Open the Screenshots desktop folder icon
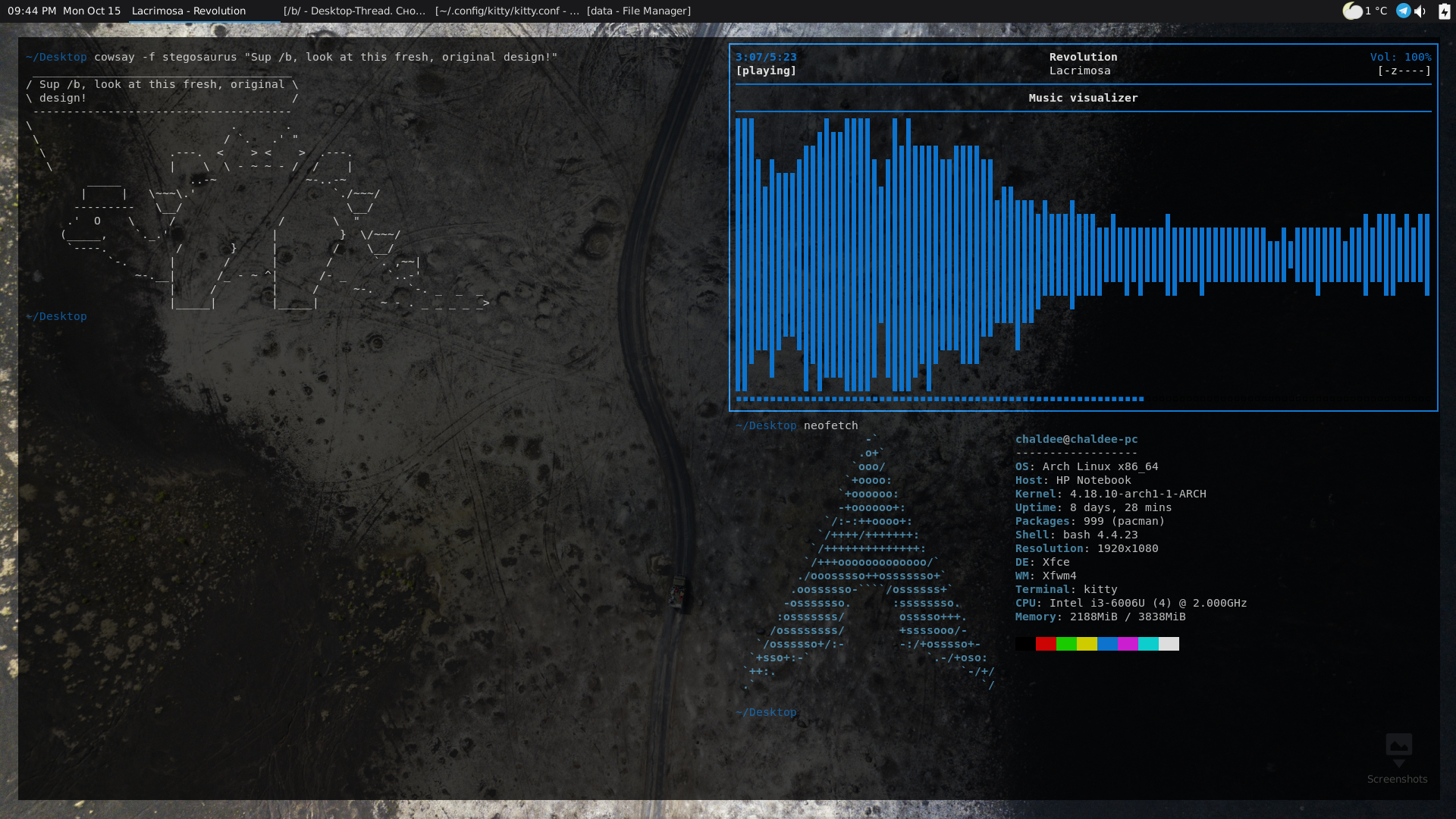 [x=1398, y=758]
